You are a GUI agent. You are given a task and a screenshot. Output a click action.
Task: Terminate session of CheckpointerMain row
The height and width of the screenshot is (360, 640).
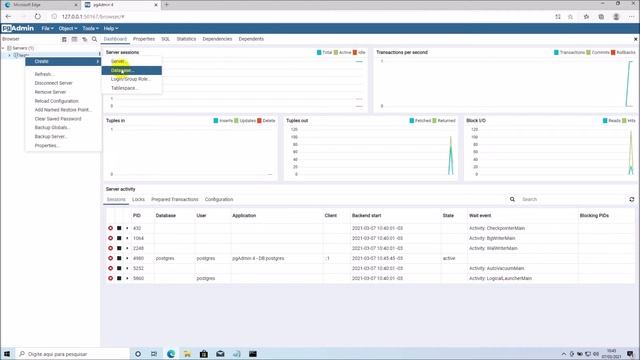(x=110, y=228)
